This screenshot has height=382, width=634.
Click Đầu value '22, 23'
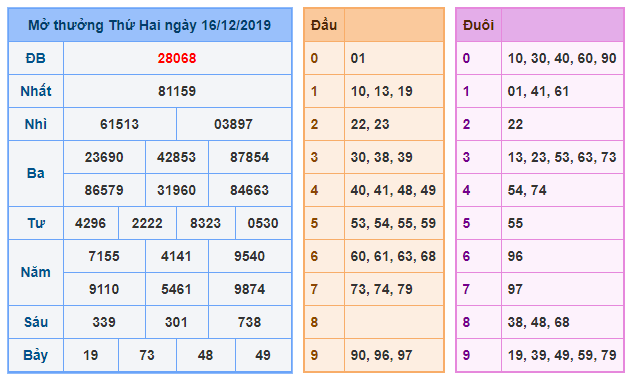(370, 124)
